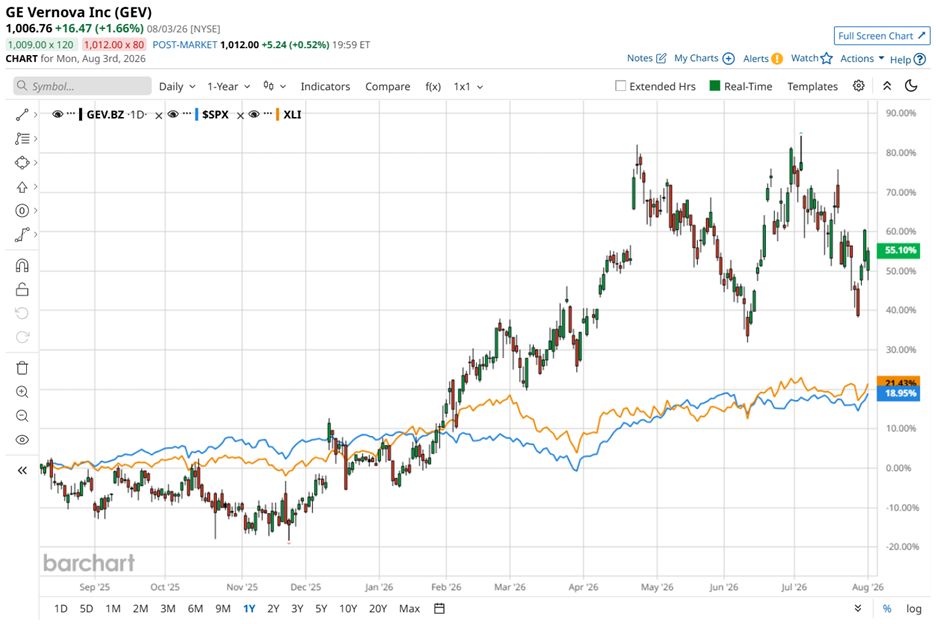Open the 1x1 grid layout dropdown
This screenshot has height=624, width=936.
[x=469, y=87]
